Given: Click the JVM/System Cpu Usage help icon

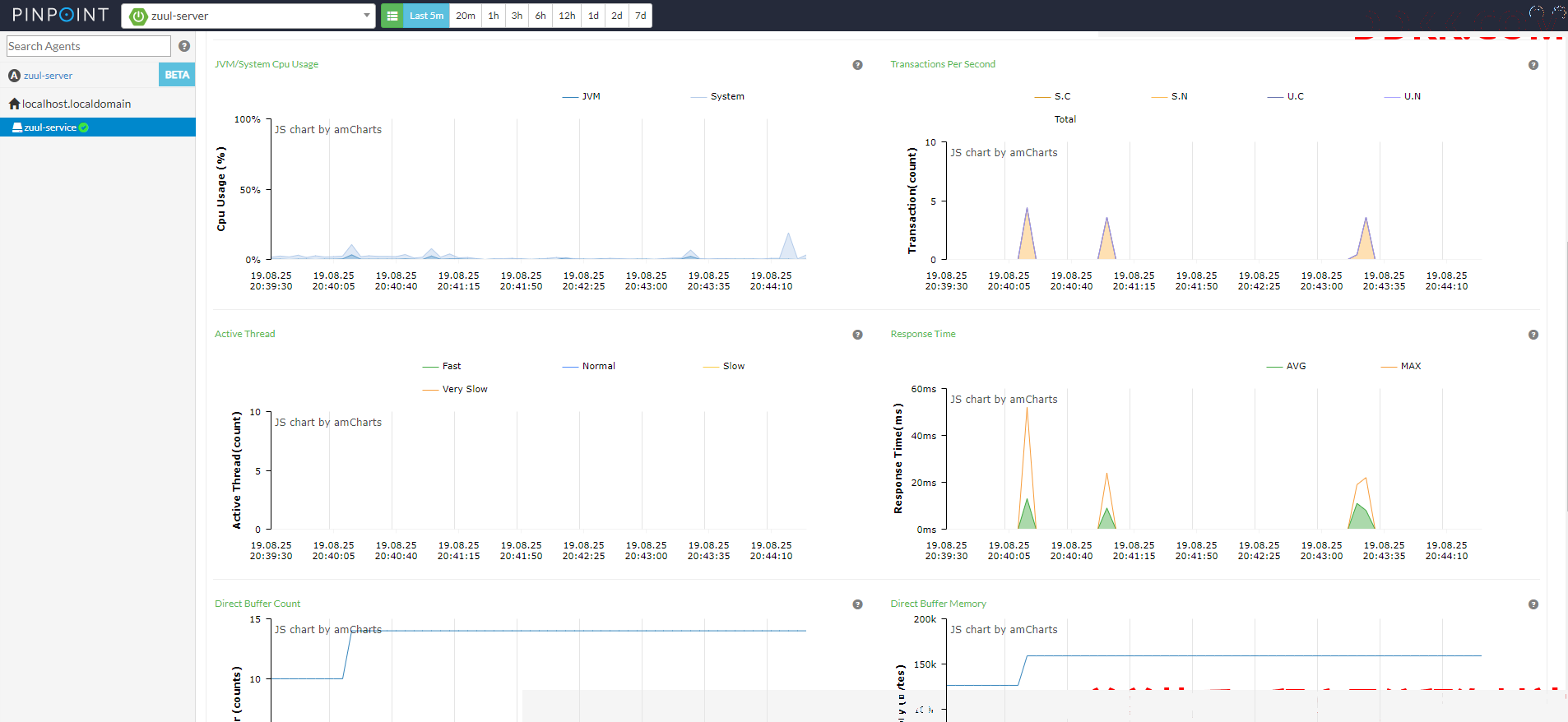Looking at the screenshot, I should point(857,65).
